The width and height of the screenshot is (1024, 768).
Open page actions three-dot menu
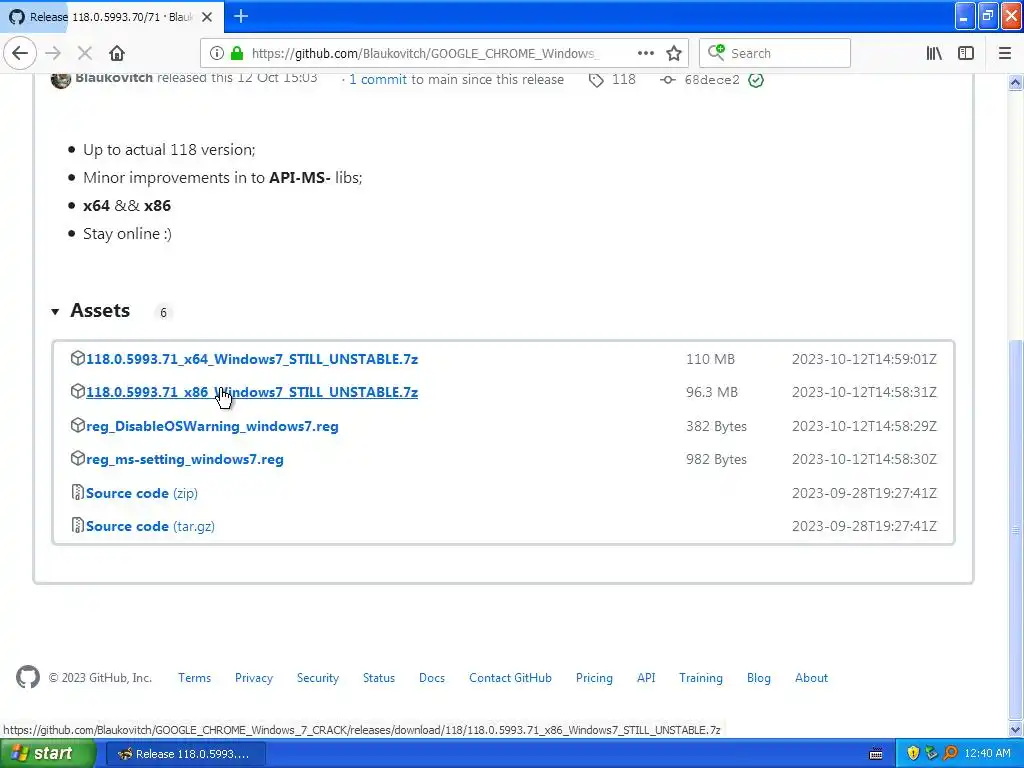pyautogui.click(x=646, y=53)
